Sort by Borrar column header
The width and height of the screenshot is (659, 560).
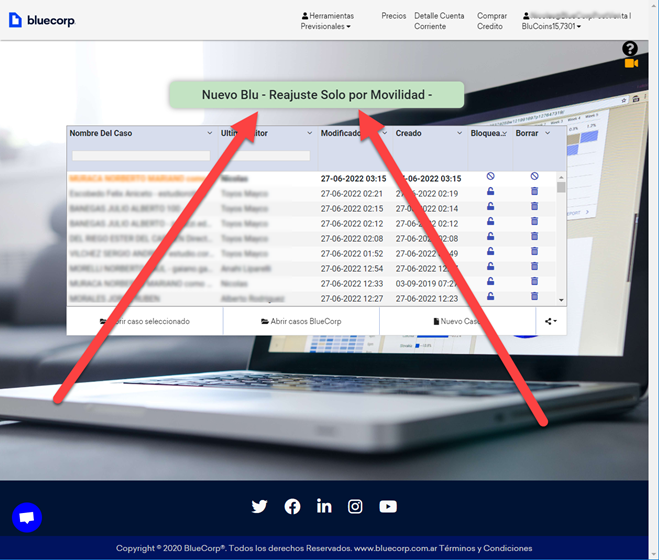point(527,133)
